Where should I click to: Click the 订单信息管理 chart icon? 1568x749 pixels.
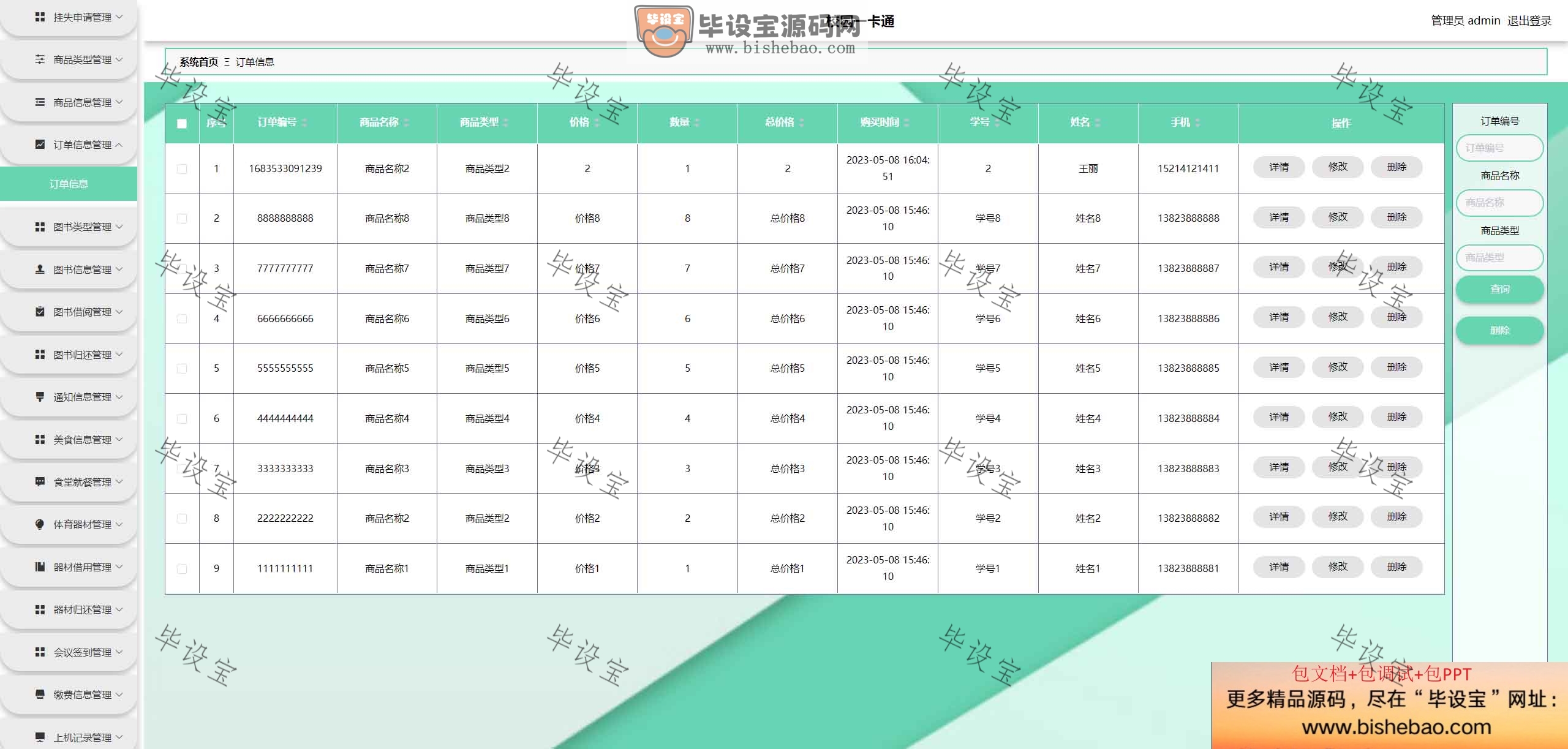(40, 145)
